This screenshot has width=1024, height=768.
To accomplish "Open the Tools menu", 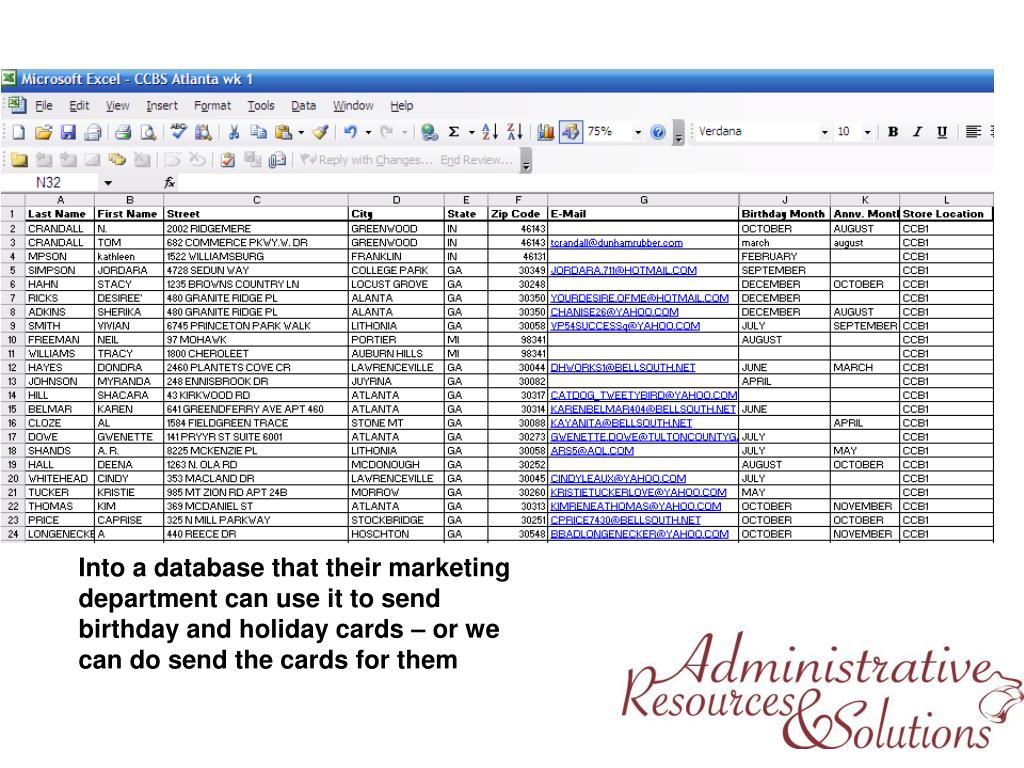I will (x=261, y=106).
